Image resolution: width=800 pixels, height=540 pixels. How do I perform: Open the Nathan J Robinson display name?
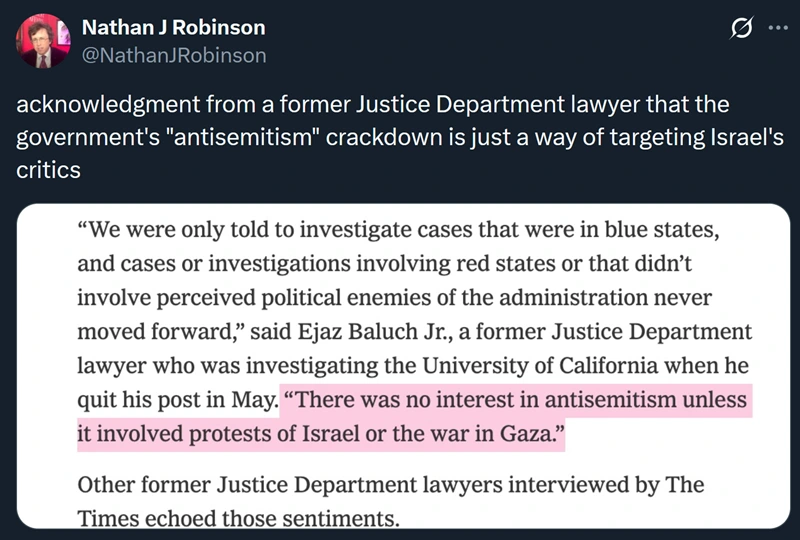[173, 28]
